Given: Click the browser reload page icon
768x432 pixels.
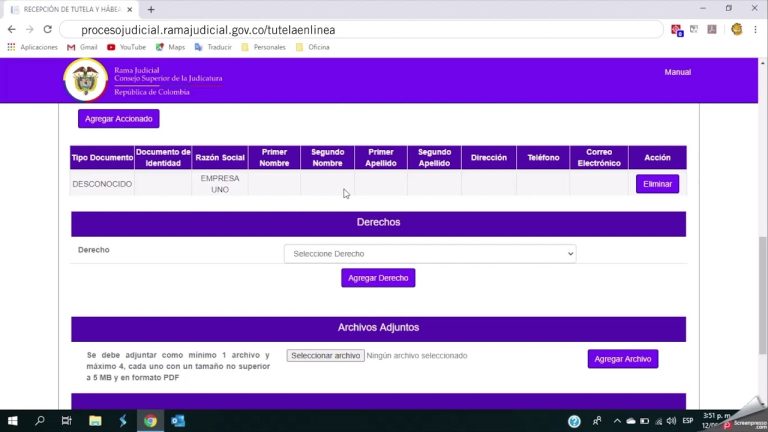Looking at the screenshot, I should pos(47,30).
